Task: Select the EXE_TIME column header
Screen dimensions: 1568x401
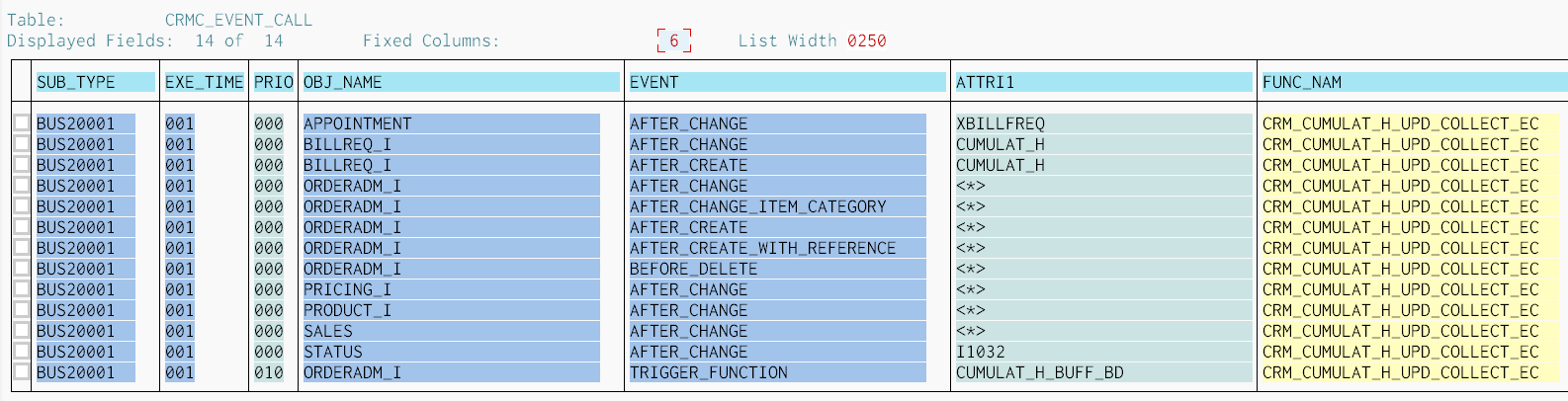Action: click(x=204, y=82)
